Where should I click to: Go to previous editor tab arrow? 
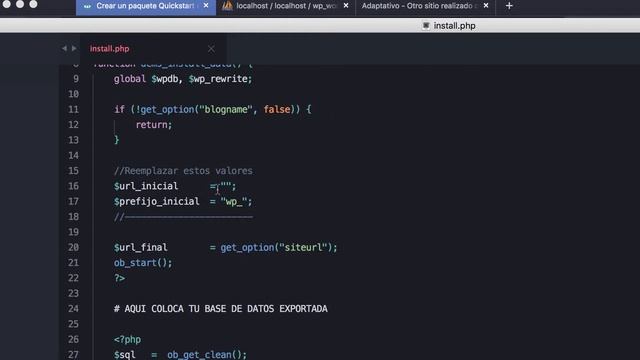click(64, 48)
